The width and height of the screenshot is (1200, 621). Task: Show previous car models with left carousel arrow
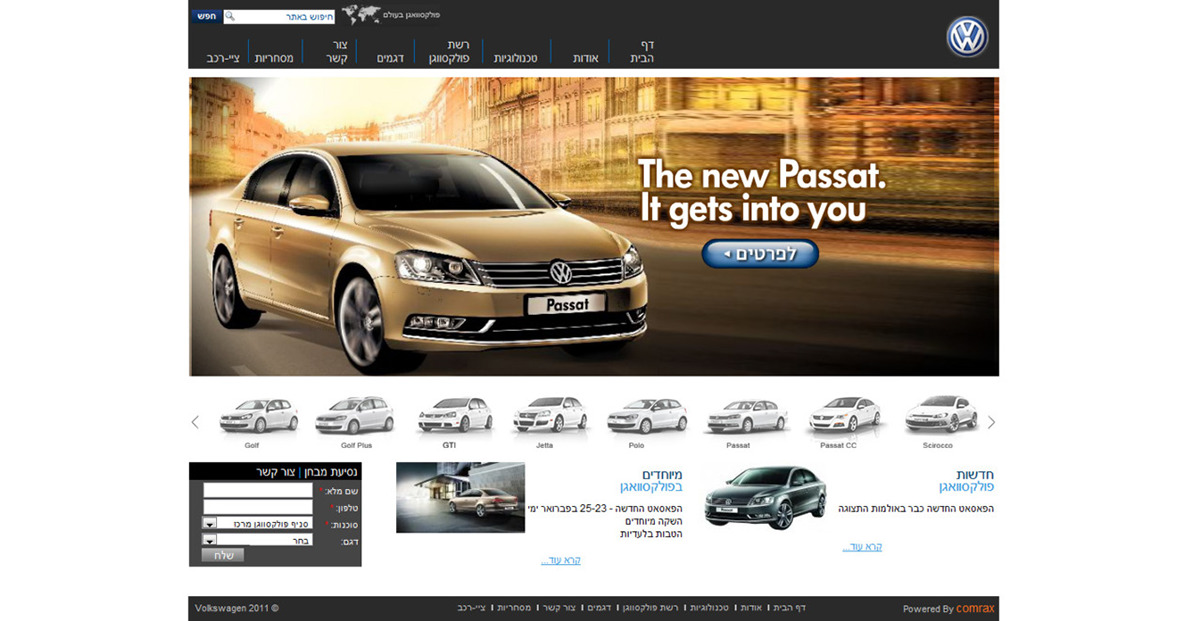coord(195,422)
